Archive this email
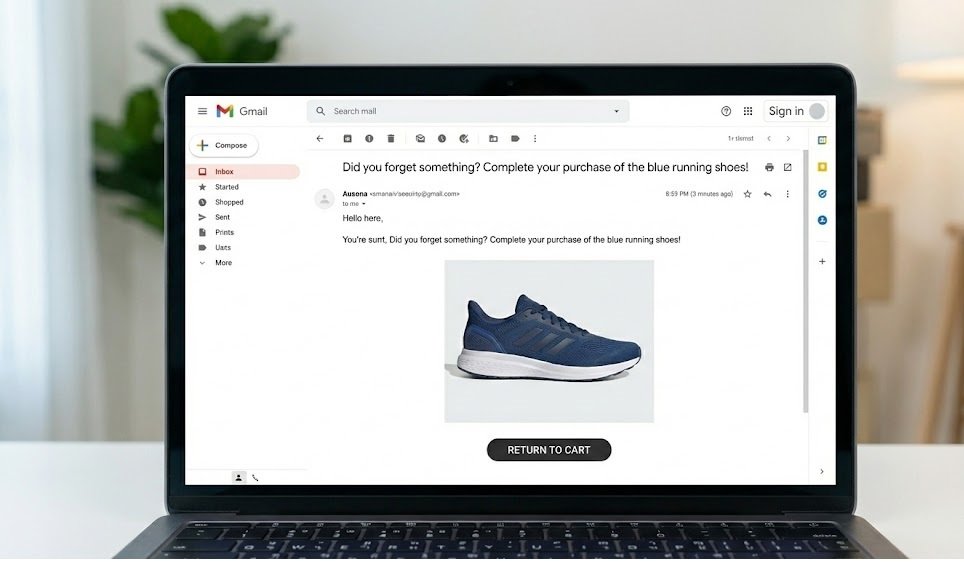Viewport: 964px width, 562px height. click(x=347, y=139)
